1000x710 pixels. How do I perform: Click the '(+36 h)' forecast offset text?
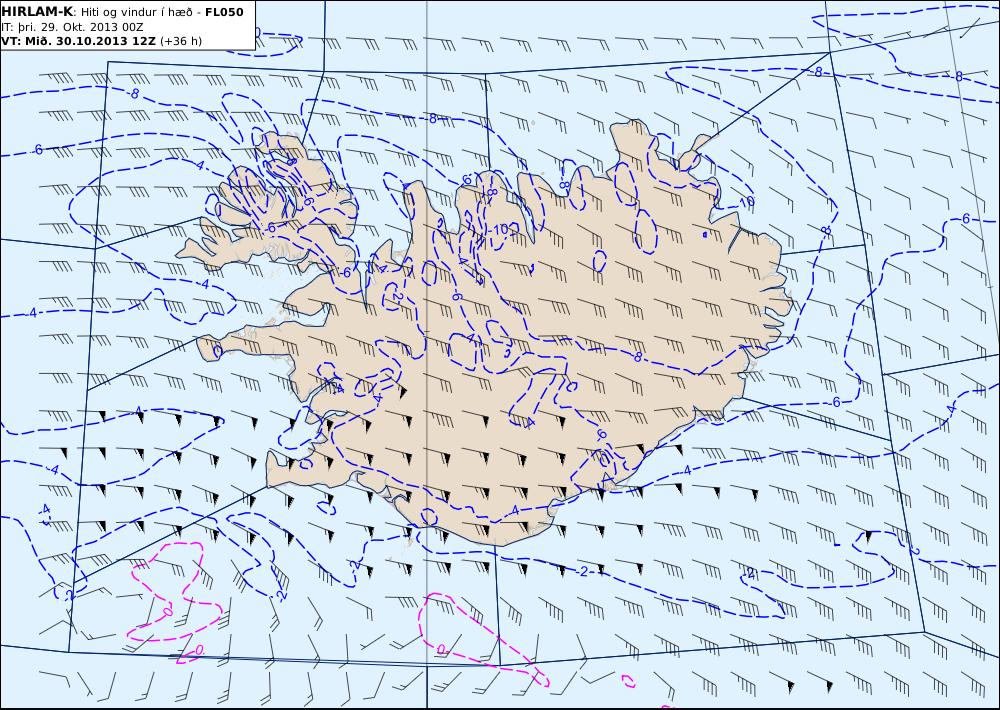[x=180, y=41]
